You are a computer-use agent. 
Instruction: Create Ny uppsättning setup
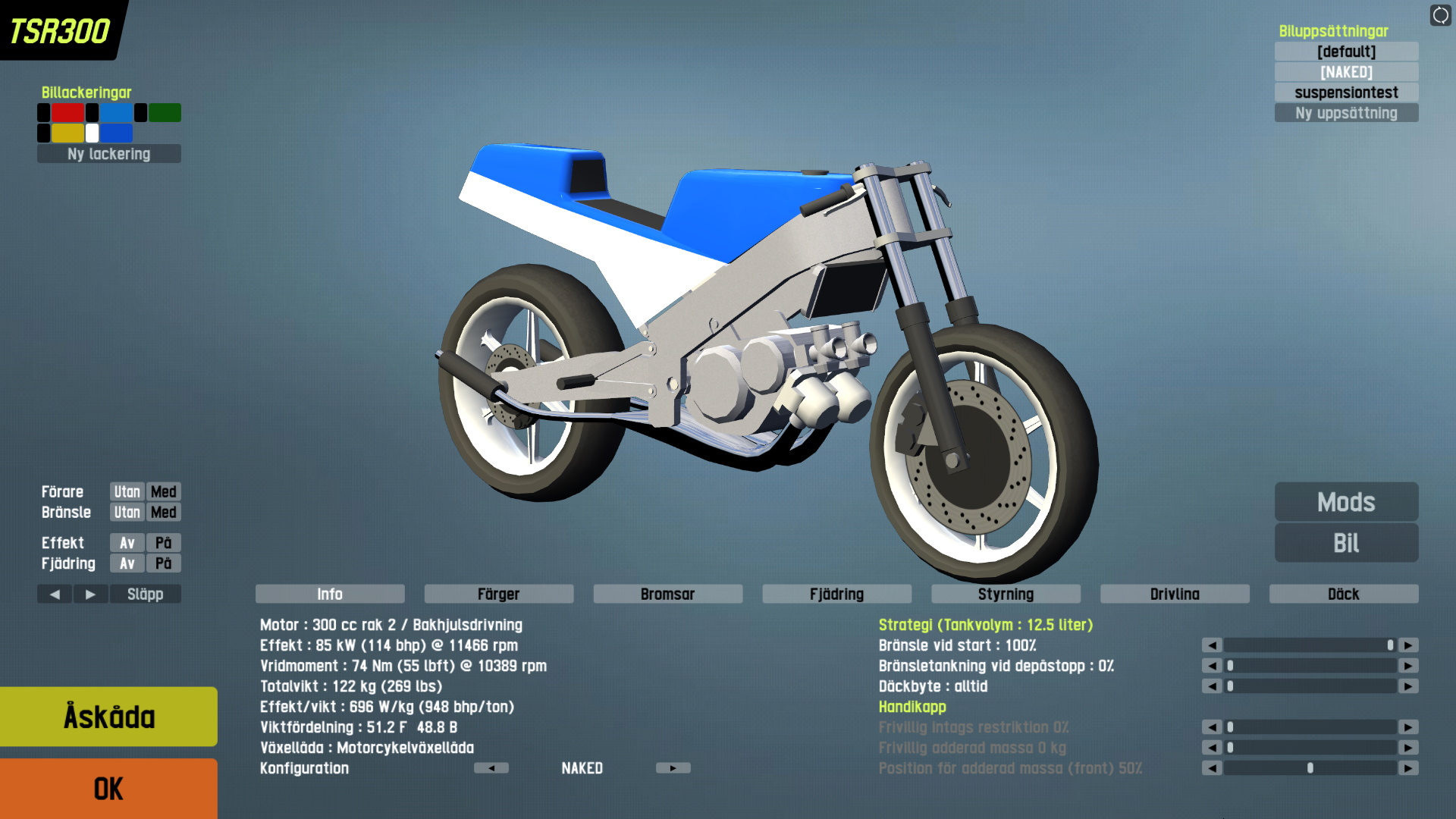pos(1346,113)
